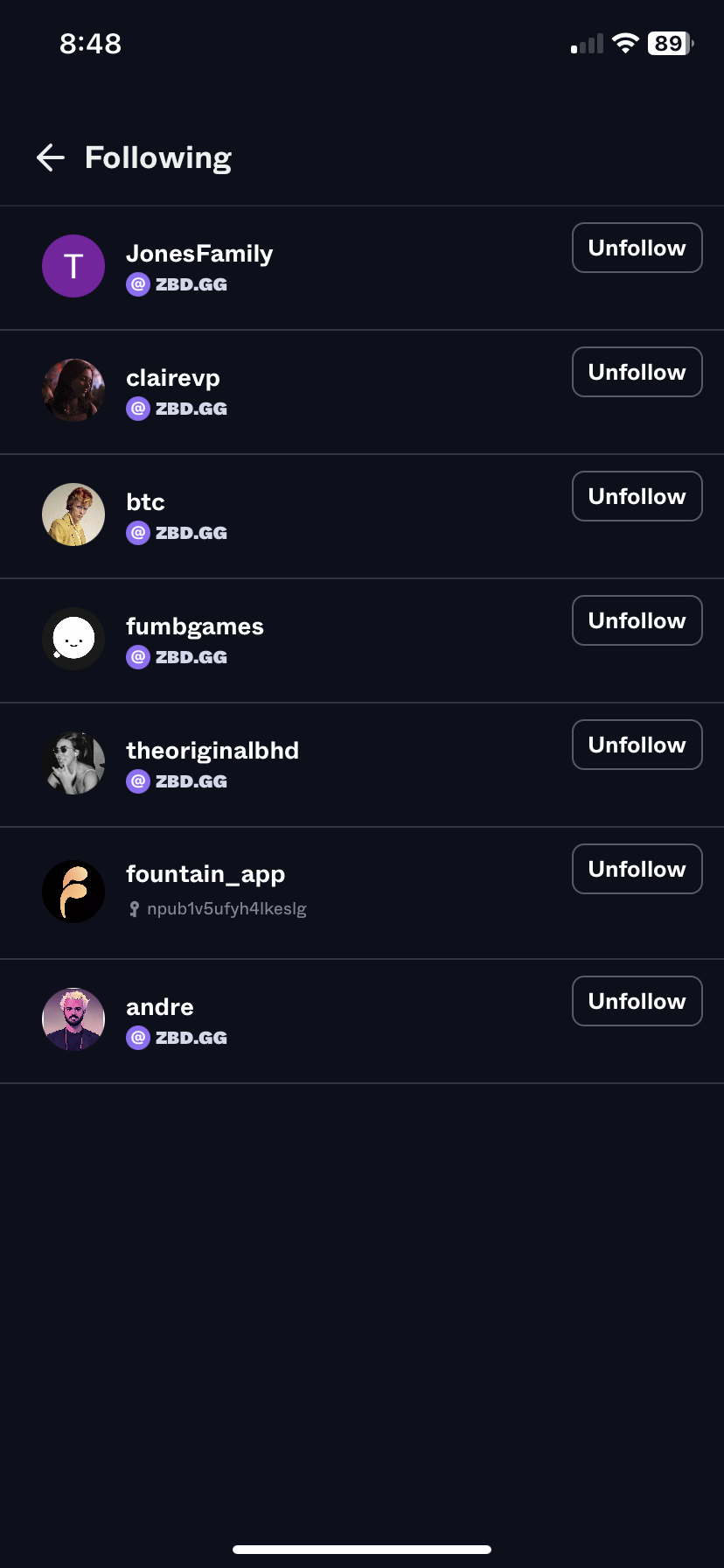Tap the back arrow icon
Image resolution: width=724 pixels, height=1568 pixels.
51,157
